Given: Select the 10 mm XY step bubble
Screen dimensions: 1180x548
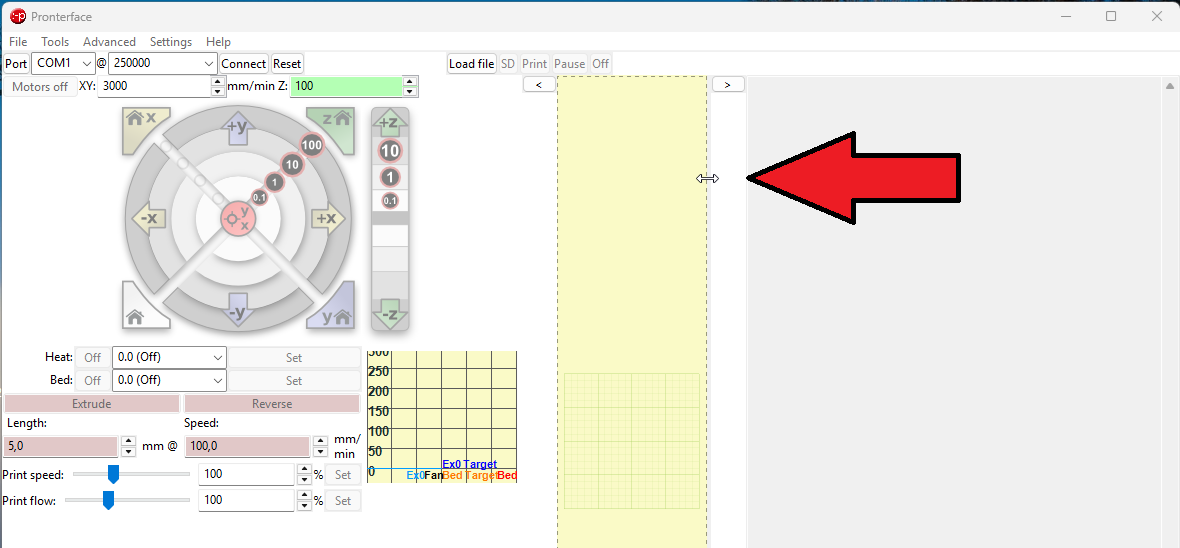Looking at the screenshot, I should pyautogui.click(x=293, y=164).
